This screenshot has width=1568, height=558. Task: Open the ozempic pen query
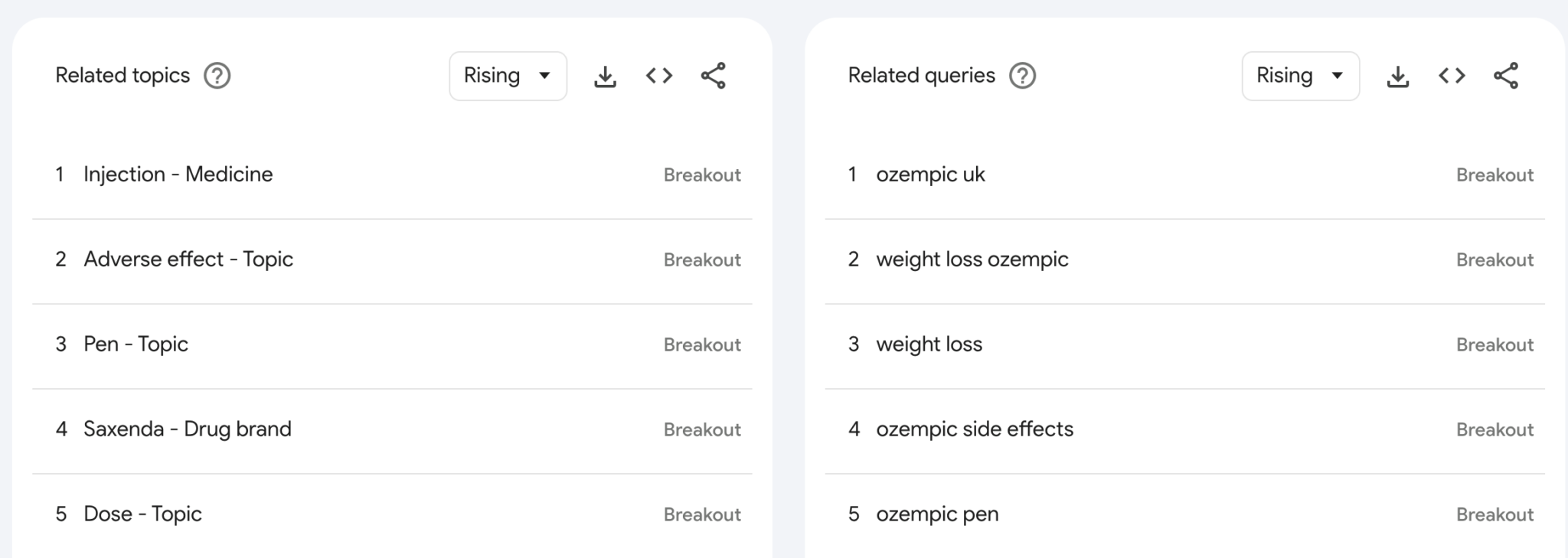[x=937, y=514]
